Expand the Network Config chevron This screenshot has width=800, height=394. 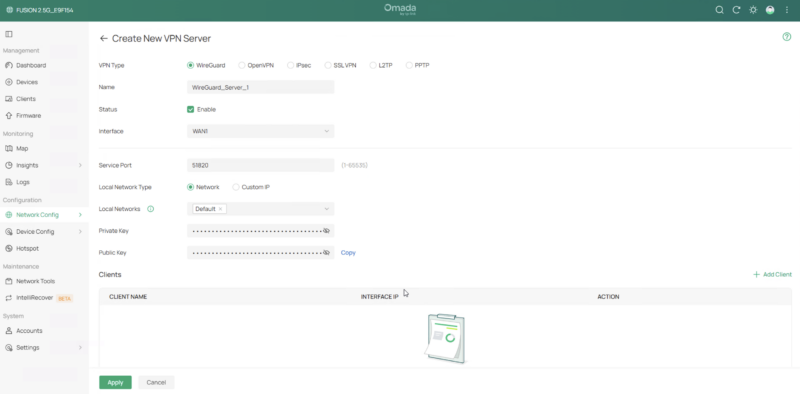[x=80, y=215]
